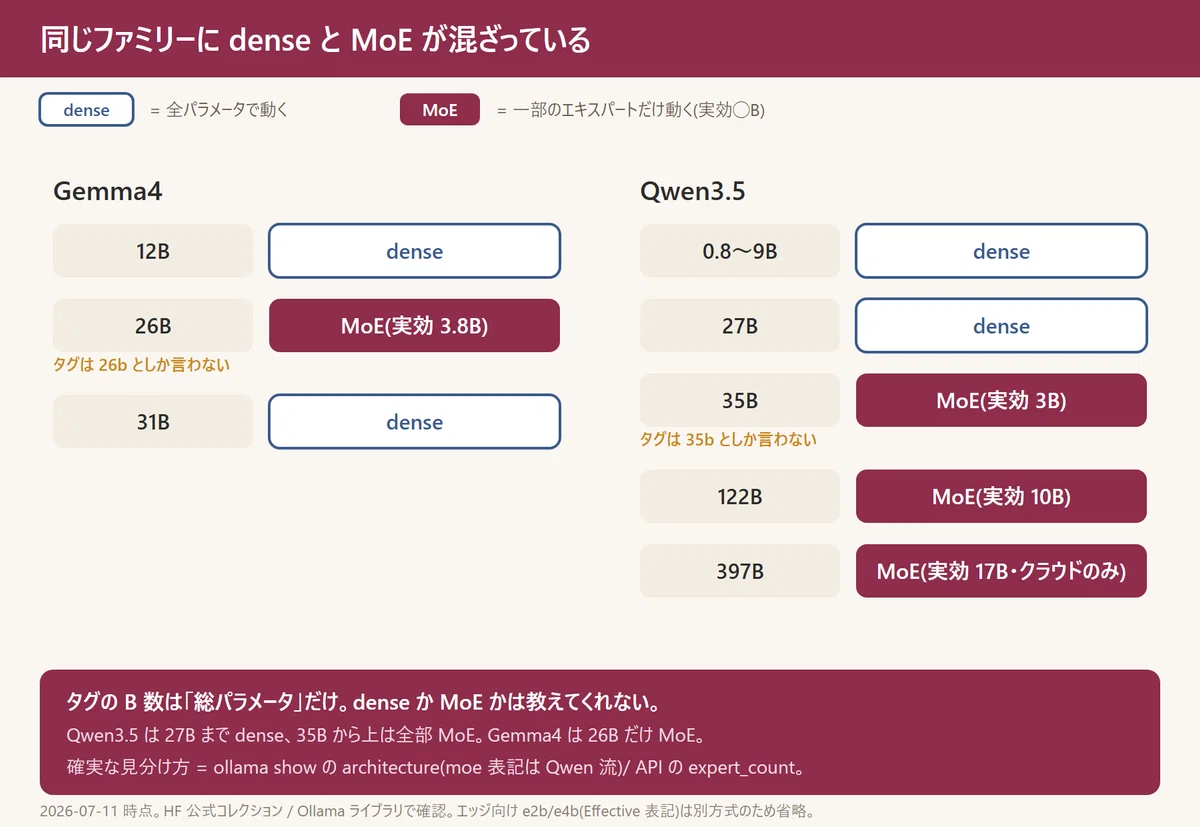Click the MoE(実効 10B) box
Image resolution: width=1200 pixels, height=827 pixels.
point(1001,496)
